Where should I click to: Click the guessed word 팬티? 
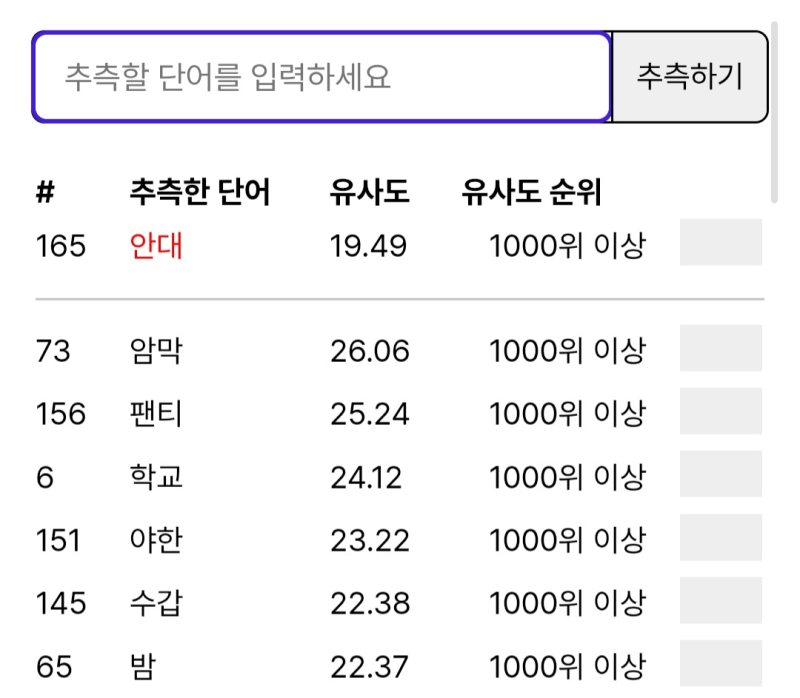coord(156,413)
